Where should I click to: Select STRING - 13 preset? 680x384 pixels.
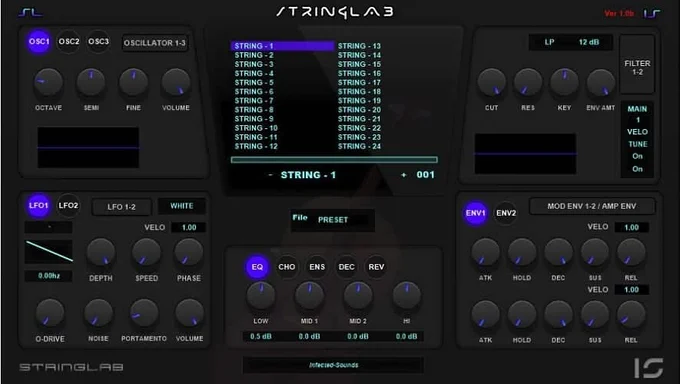(359, 46)
